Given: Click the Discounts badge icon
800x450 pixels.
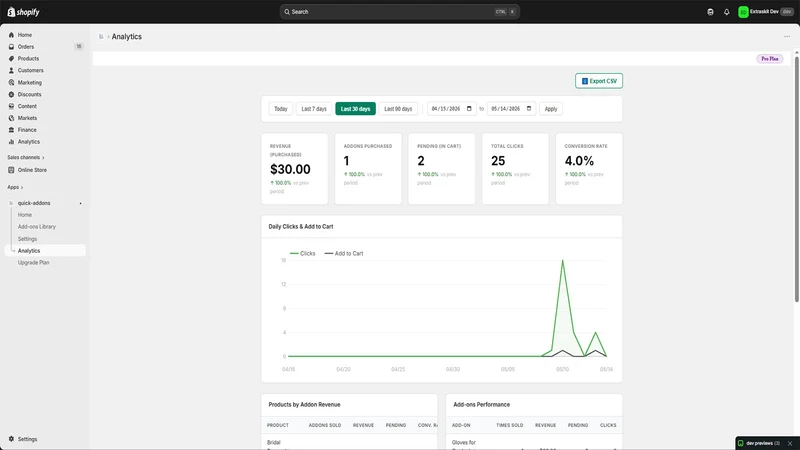Looking at the screenshot, I should (11, 94).
